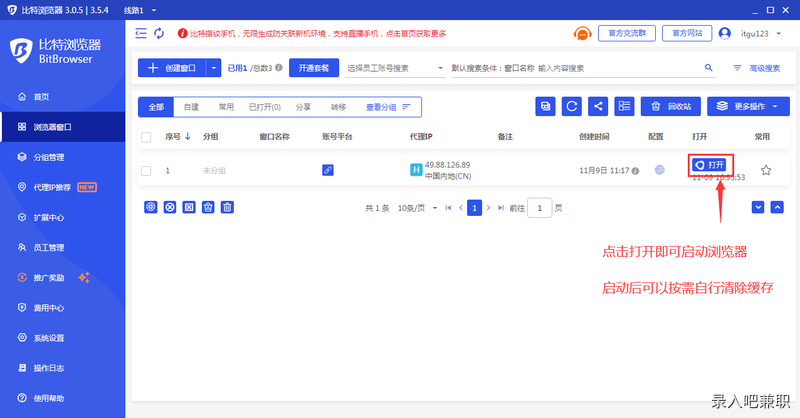Screen dimensions: 800x418
Task: Collapse the sidebar menu icon
Action: point(141,33)
